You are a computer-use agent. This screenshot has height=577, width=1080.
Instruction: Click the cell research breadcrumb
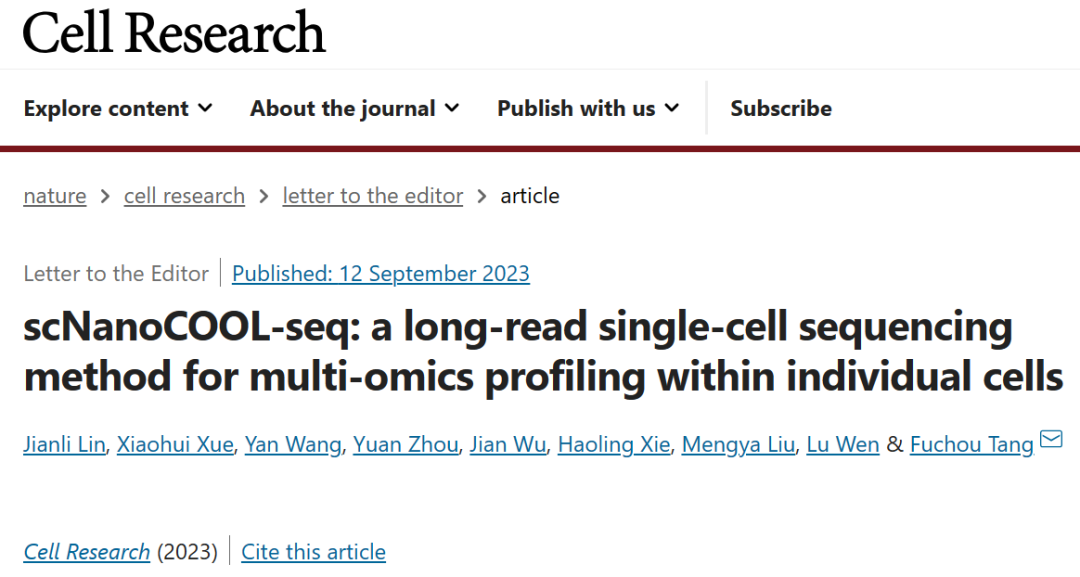tap(184, 196)
